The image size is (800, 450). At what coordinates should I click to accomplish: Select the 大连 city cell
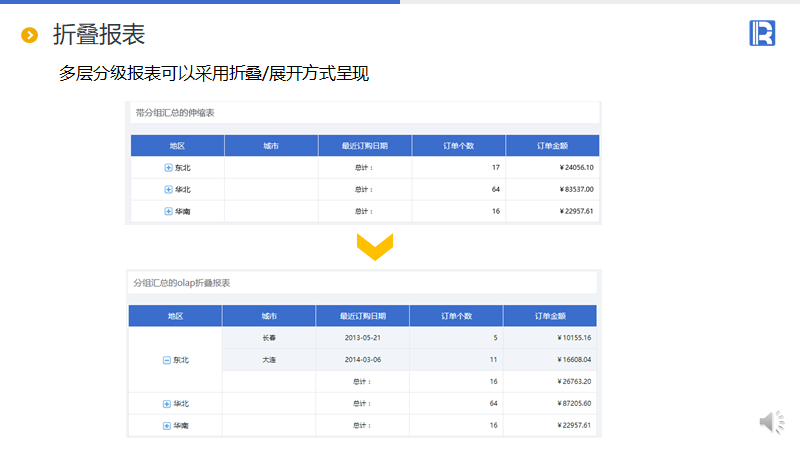(268, 360)
